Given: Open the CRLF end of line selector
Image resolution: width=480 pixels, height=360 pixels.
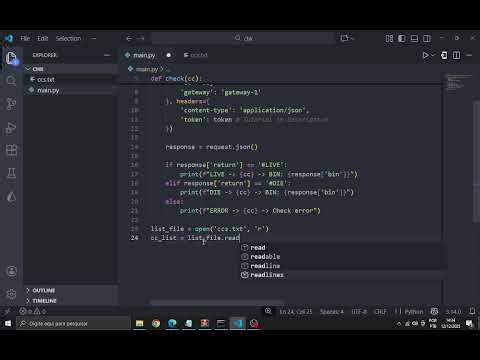Looking at the screenshot, I should pyautogui.click(x=380, y=311).
